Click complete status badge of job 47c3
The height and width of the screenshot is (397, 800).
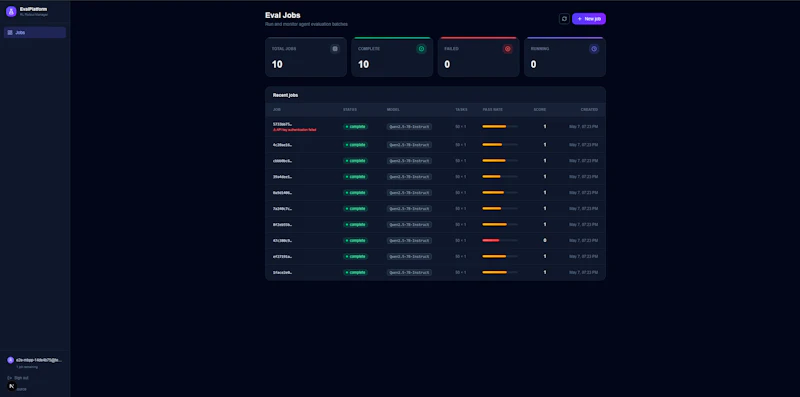(x=356, y=240)
